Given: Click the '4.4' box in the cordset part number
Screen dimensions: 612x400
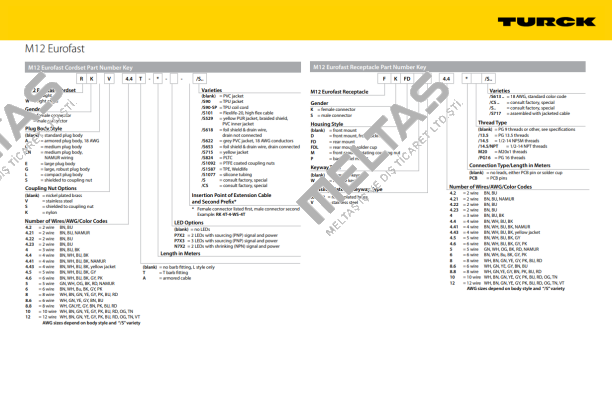Looking at the screenshot, I should point(129,79).
